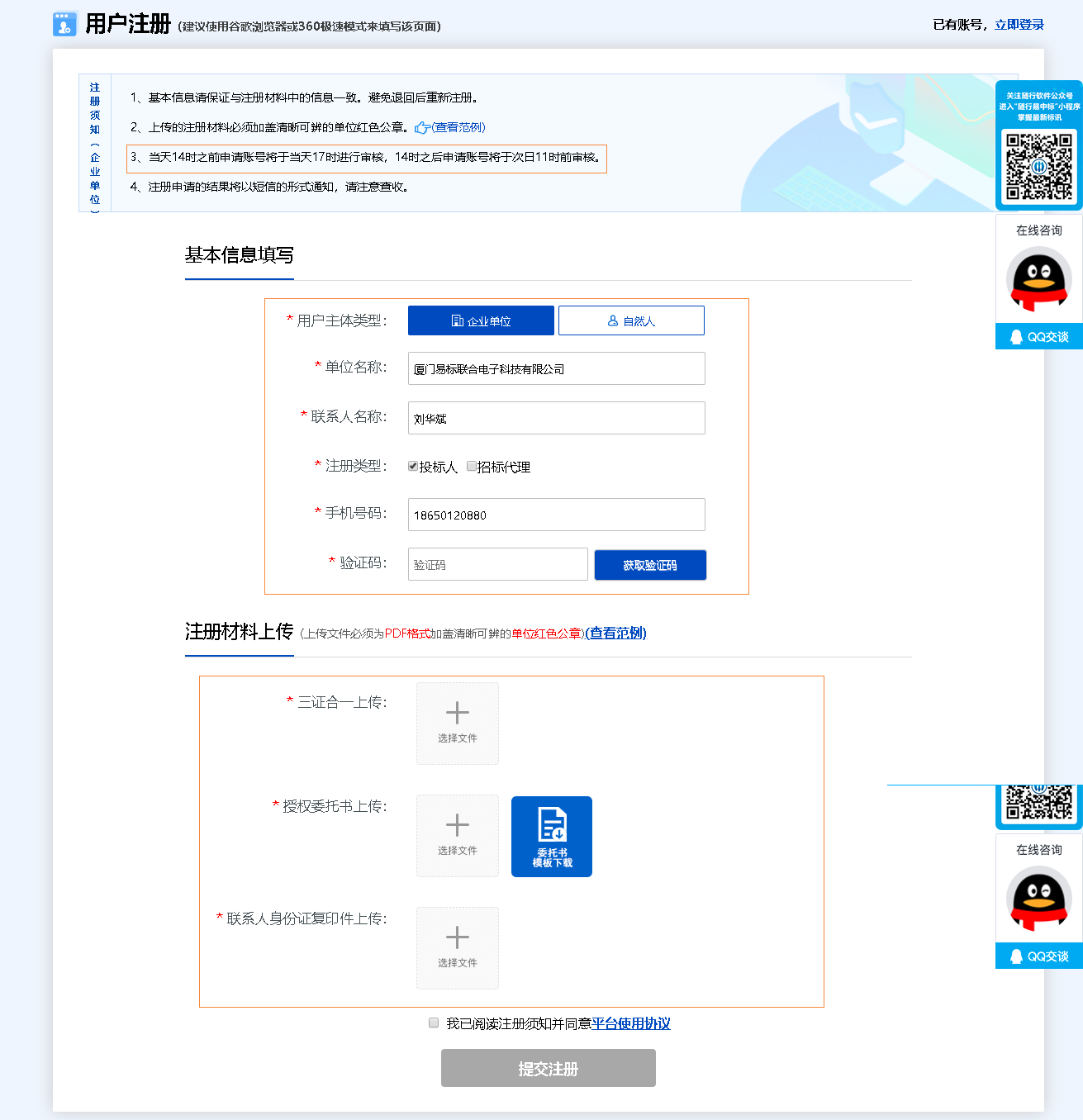Check the 招标代理 checkbox
The image size is (1083, 1120).
[x=471, y=466]
